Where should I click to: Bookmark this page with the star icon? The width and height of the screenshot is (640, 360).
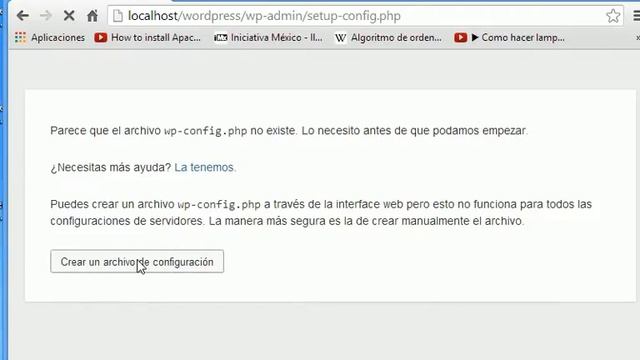pos(613,16)
